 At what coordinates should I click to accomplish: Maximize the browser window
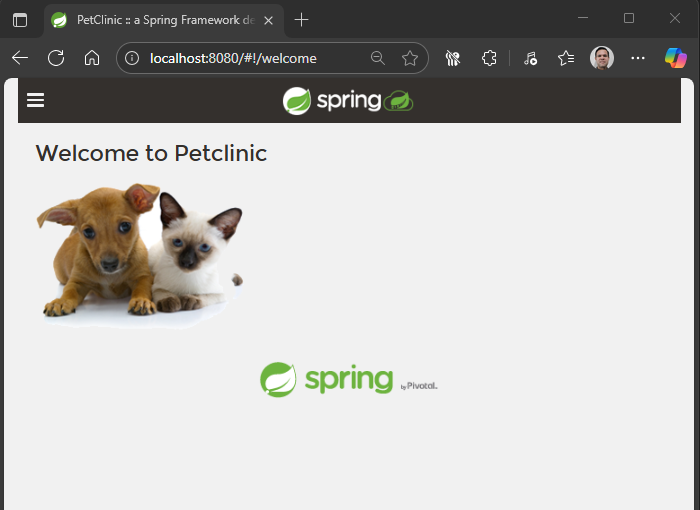coord(629,18)
